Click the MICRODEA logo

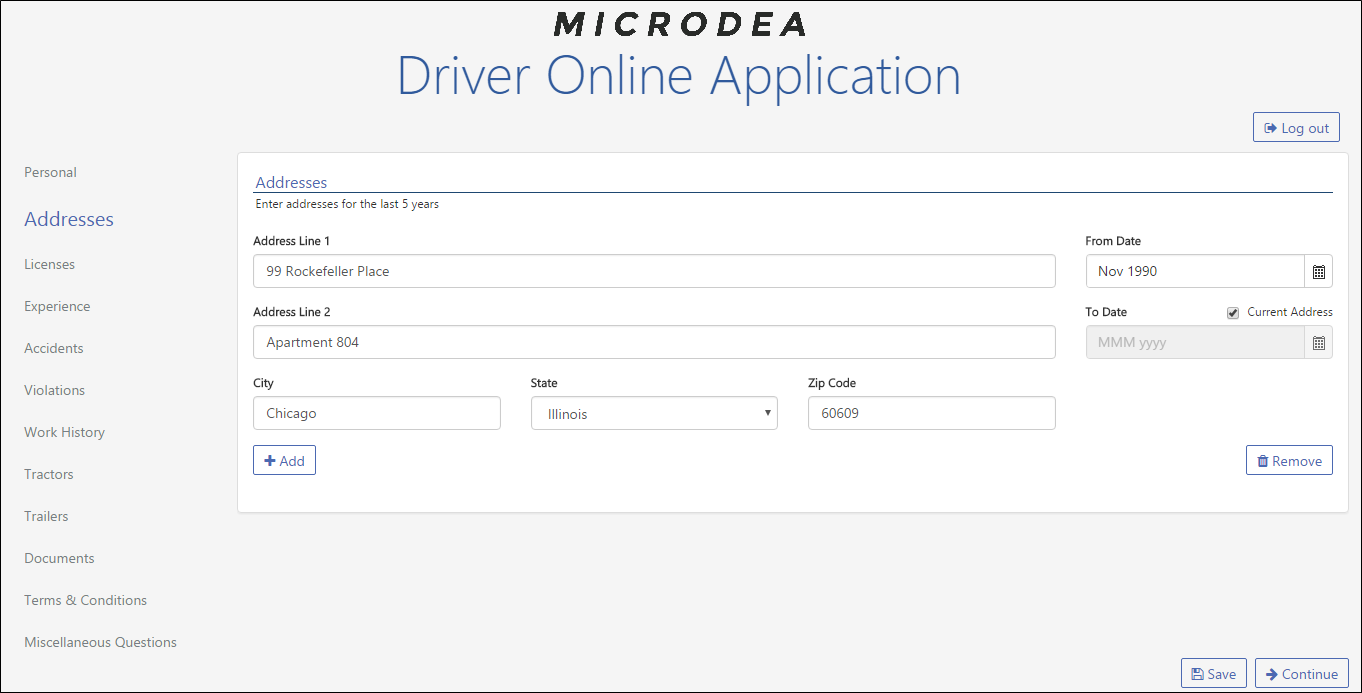[x=680, y=23]
